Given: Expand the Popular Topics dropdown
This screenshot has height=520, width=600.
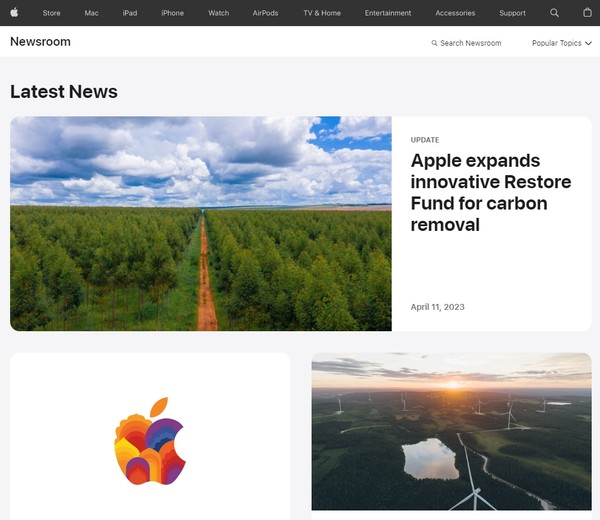Looking at the screenshot, I should coord(561,43).
